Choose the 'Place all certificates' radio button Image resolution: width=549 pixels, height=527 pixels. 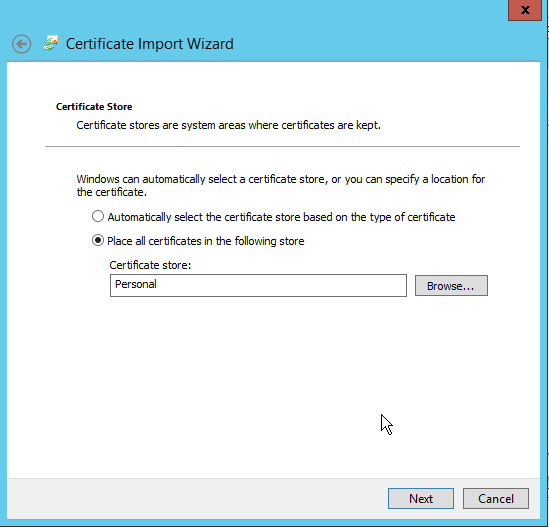98,241
